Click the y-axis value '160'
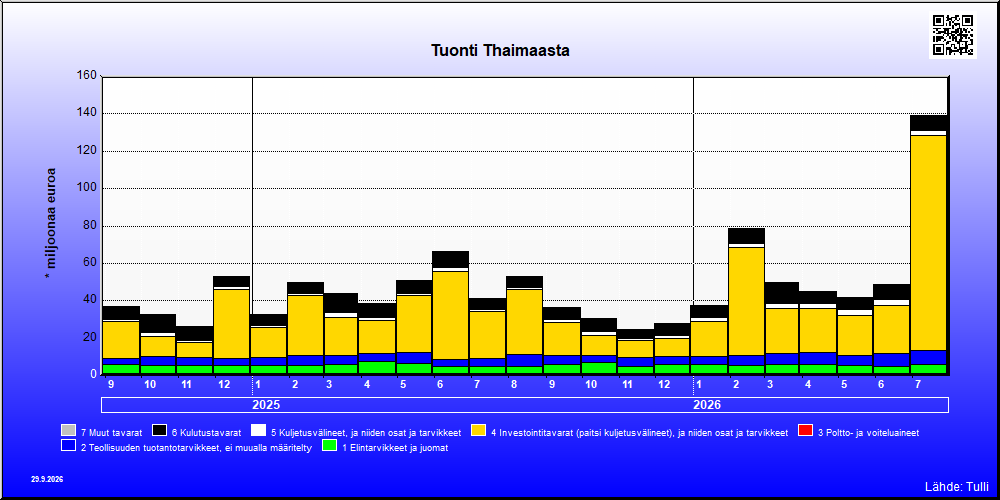Screen dimensions: 1000x500 88,76
